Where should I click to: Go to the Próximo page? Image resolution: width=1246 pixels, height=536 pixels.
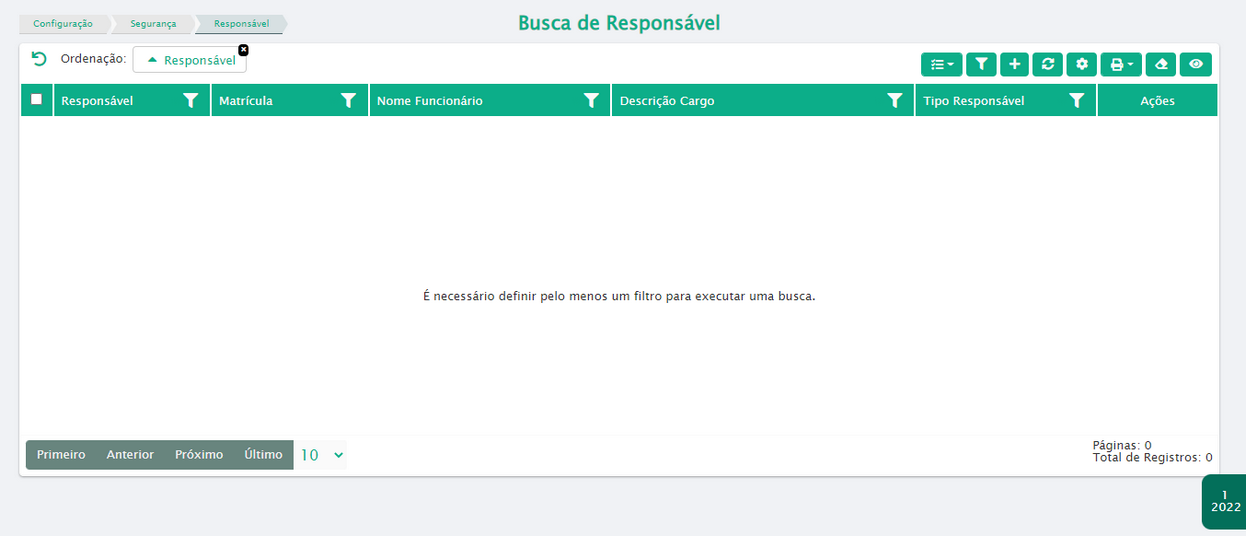pyautogui.click(x=199, y=454)
